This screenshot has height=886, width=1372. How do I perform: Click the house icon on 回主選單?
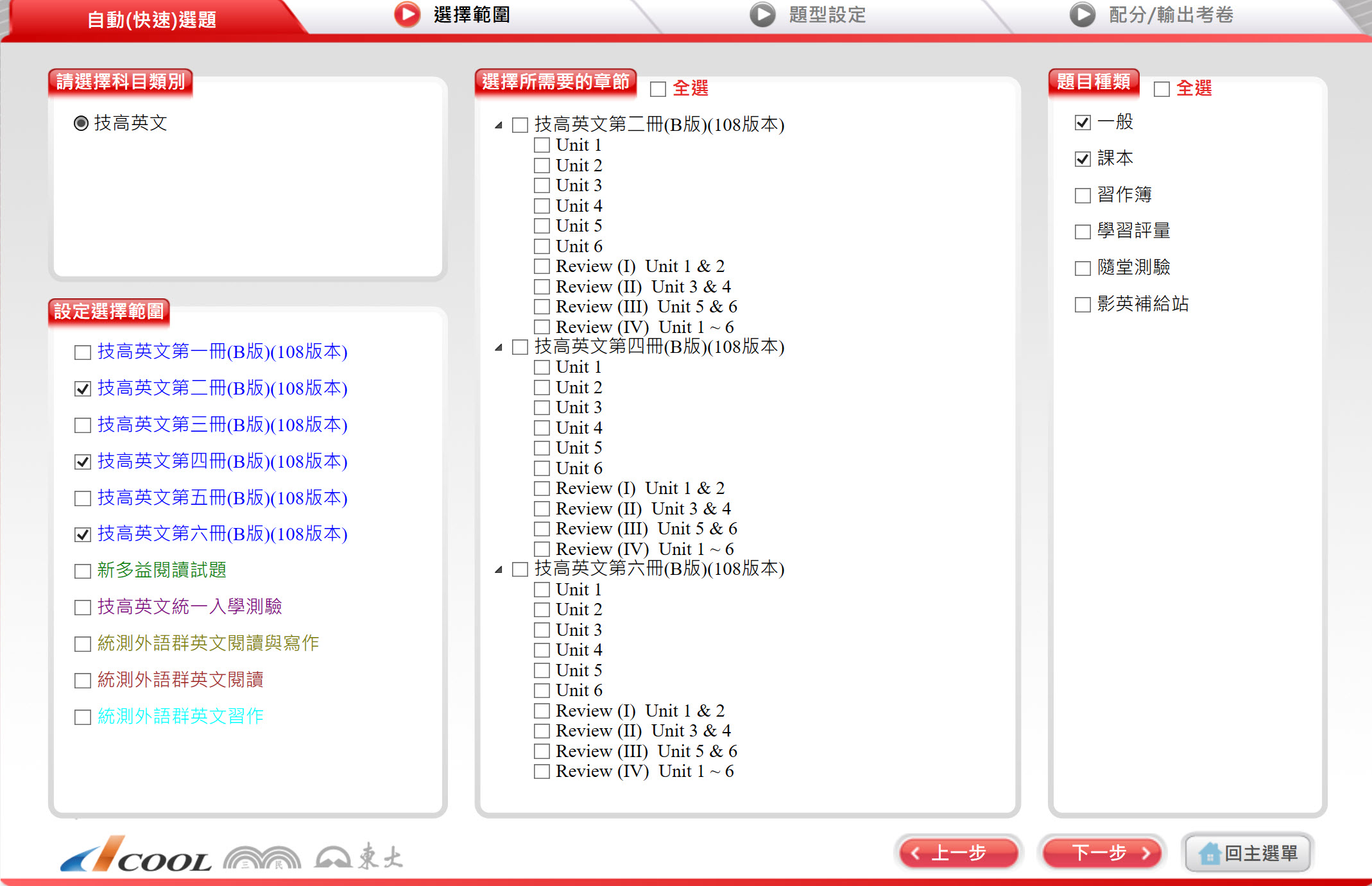1209,854
